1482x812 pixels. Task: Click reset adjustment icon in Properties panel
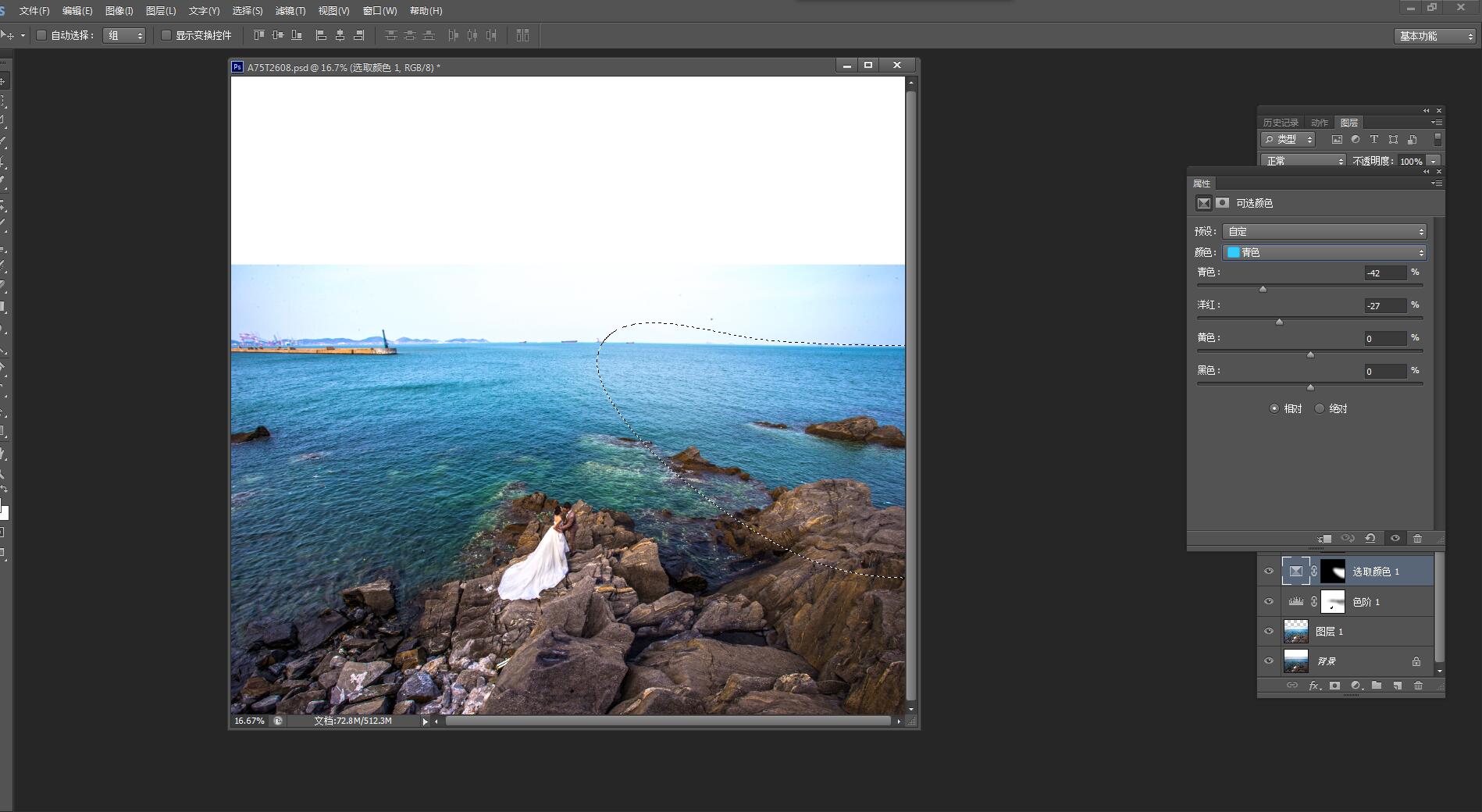[1370, 538]
